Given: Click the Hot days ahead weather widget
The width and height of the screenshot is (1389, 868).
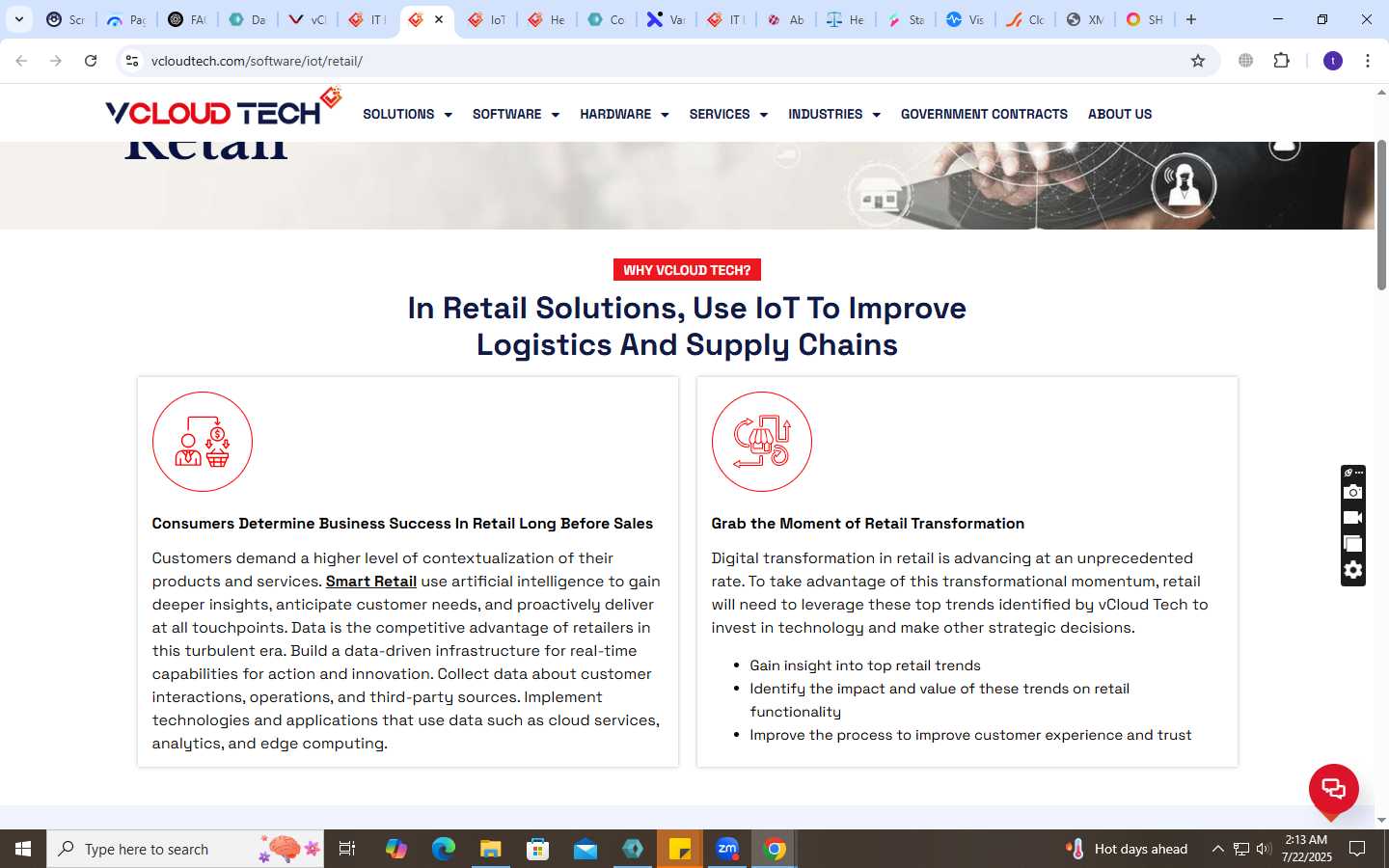Looking at the screenshot, I should coord(1127,849).
